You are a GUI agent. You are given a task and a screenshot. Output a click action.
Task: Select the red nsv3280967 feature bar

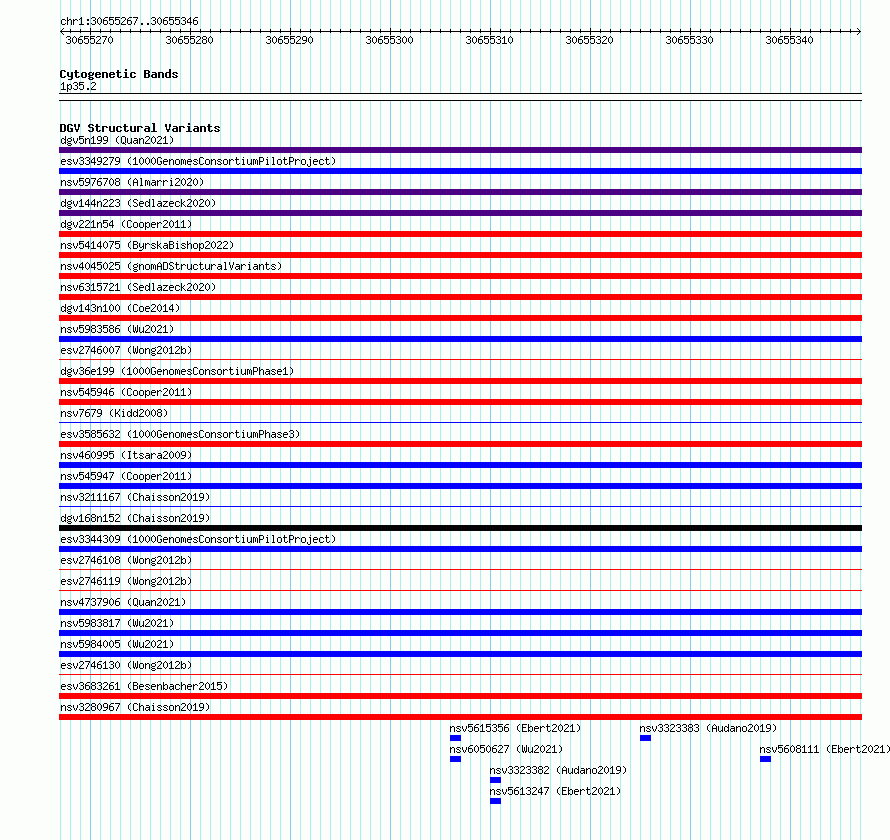[460, 717]
